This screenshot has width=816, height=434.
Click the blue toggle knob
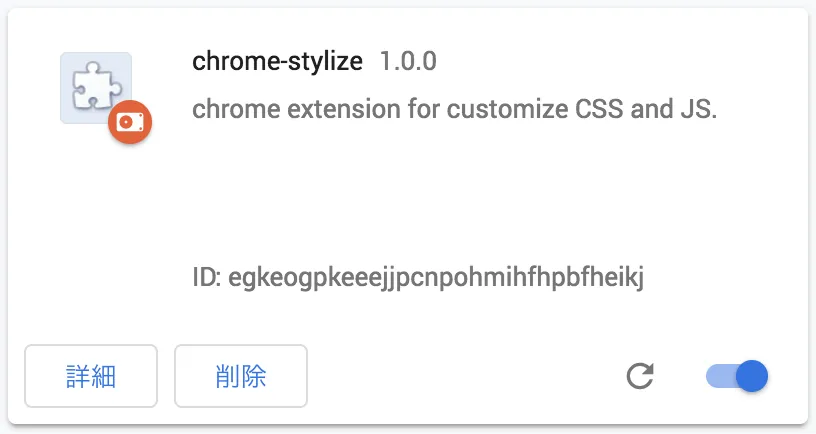click(x=751, y=376)
